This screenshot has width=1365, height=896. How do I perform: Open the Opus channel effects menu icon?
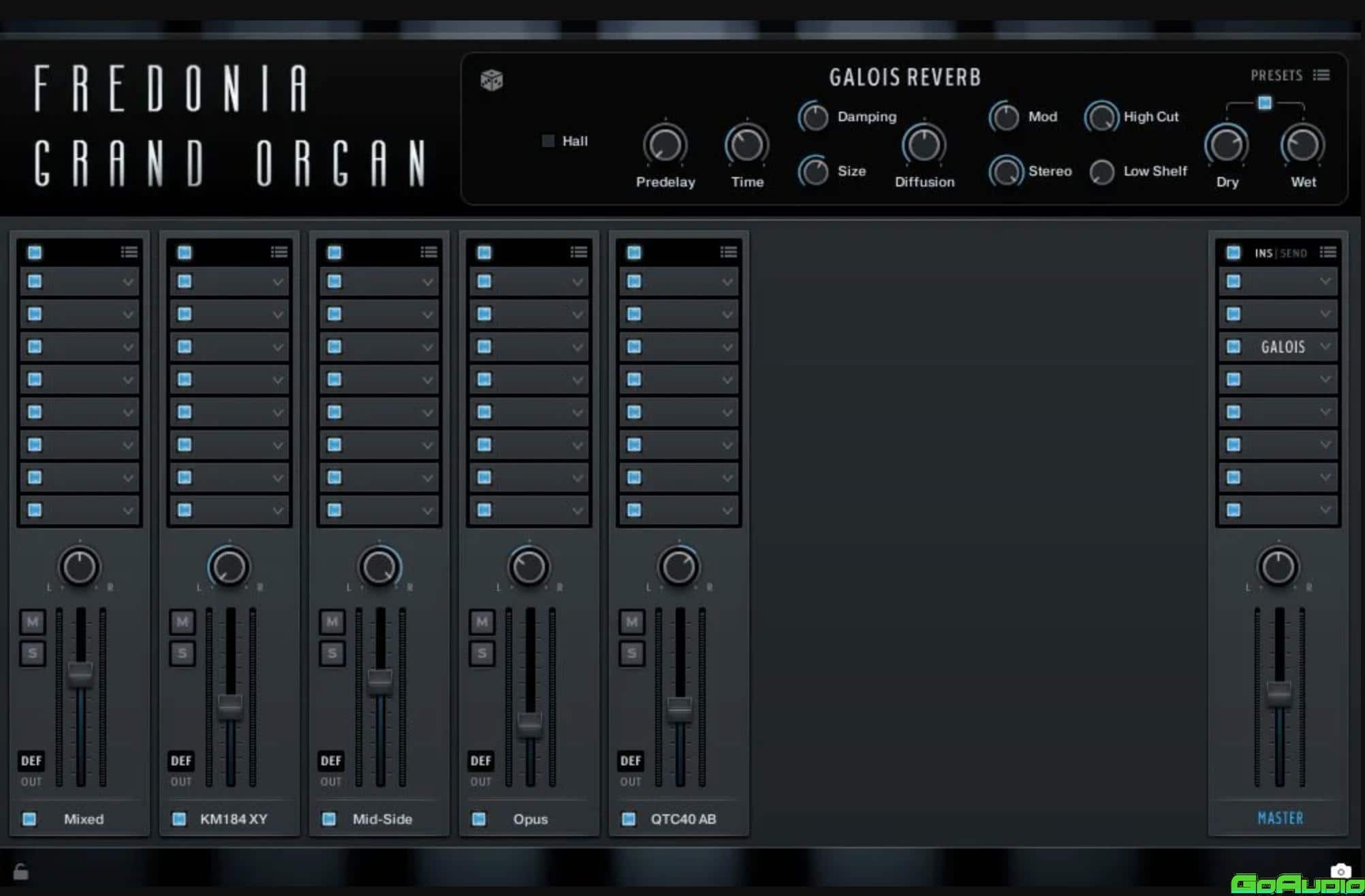pos(578,253)
